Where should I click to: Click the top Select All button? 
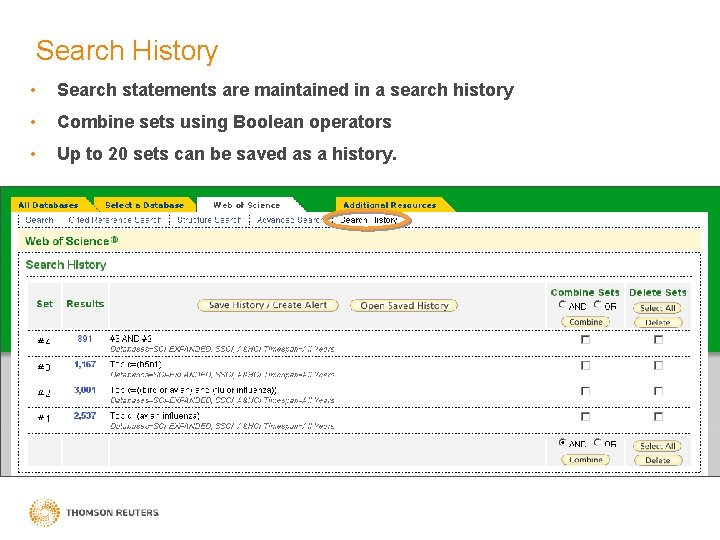coord(658,308)
